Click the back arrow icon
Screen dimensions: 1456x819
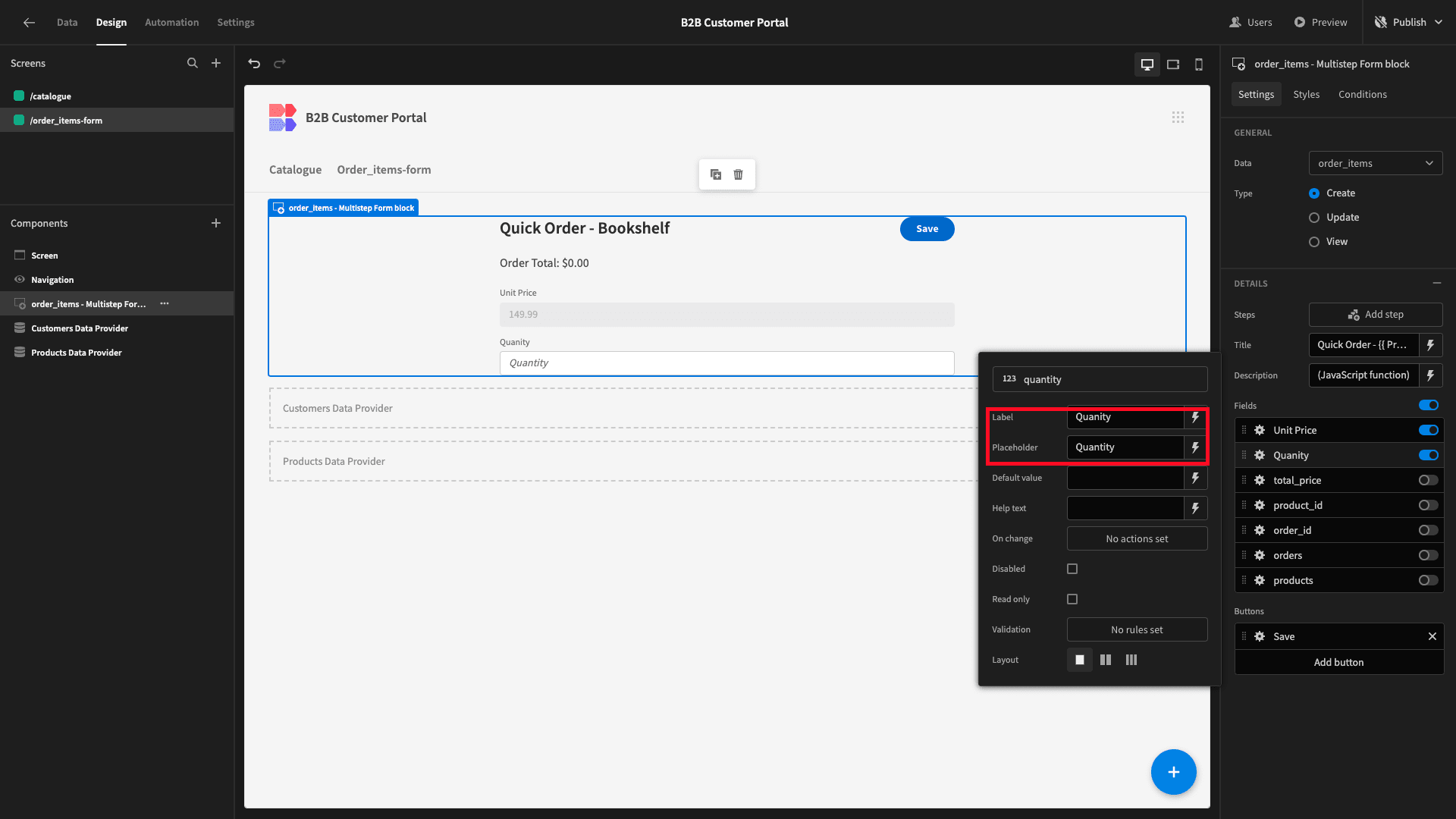coord(29,23)
